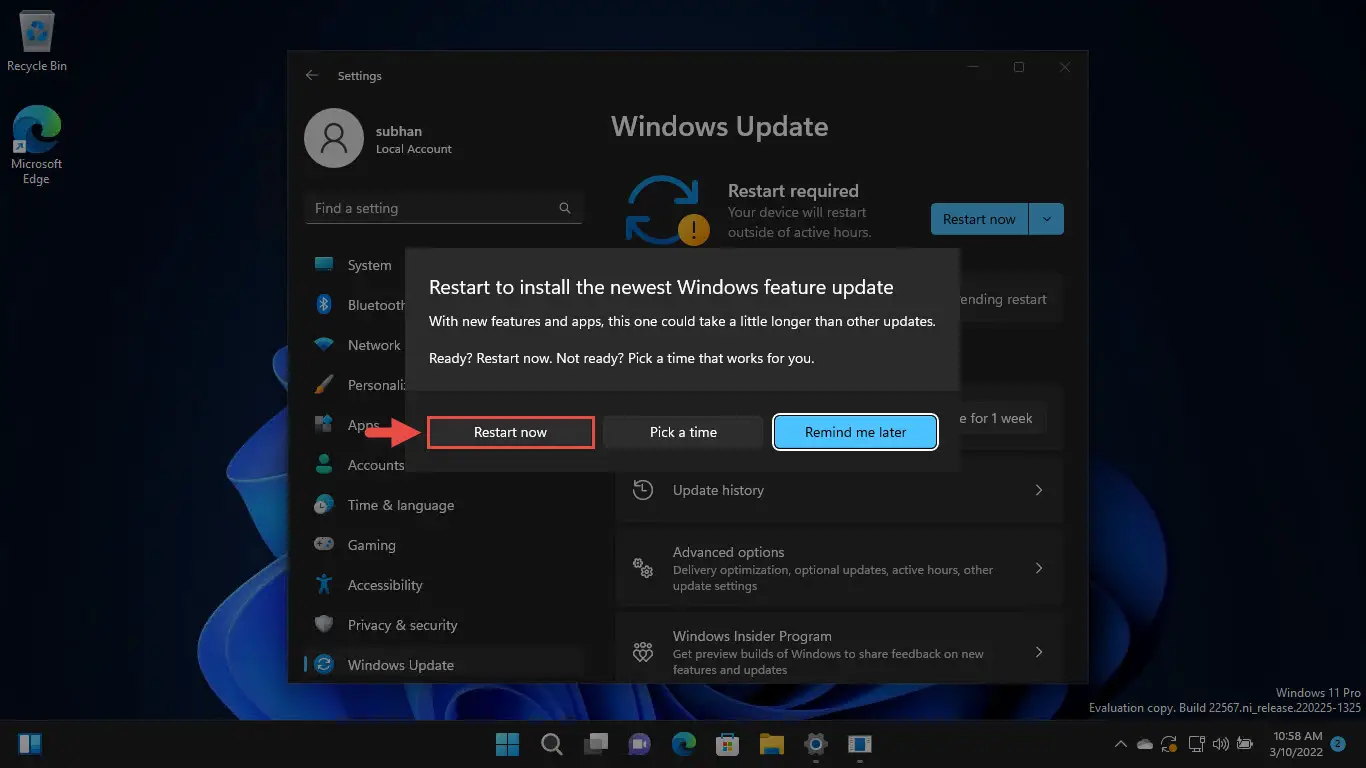
Task: Click the OneDrive cloud tray icon
Action: click(x=1145, y=744)
